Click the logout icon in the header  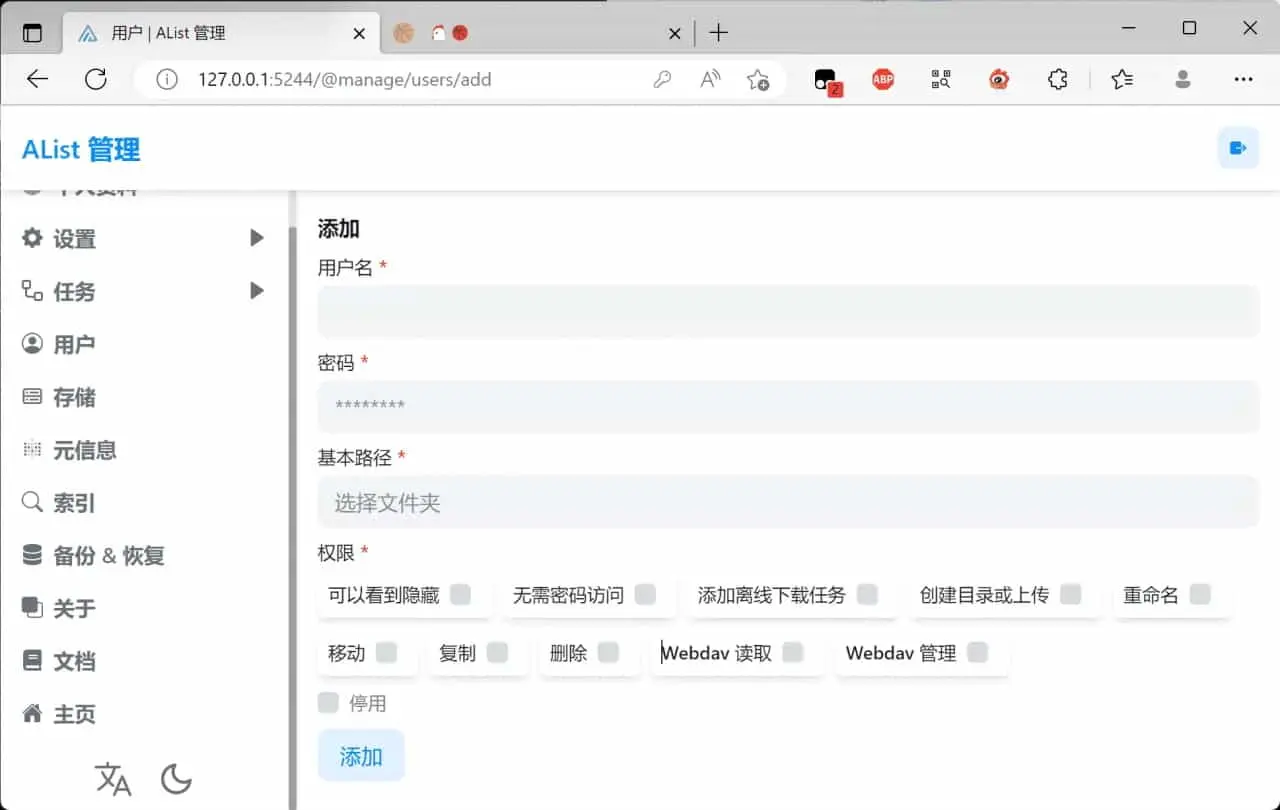1238,149
